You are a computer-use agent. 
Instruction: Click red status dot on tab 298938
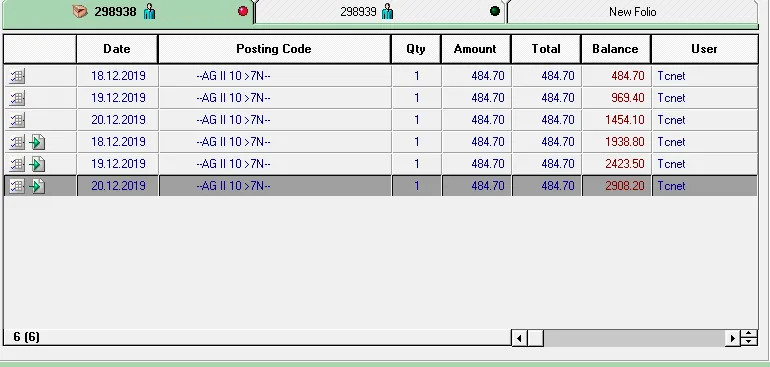tap(243, 11)
